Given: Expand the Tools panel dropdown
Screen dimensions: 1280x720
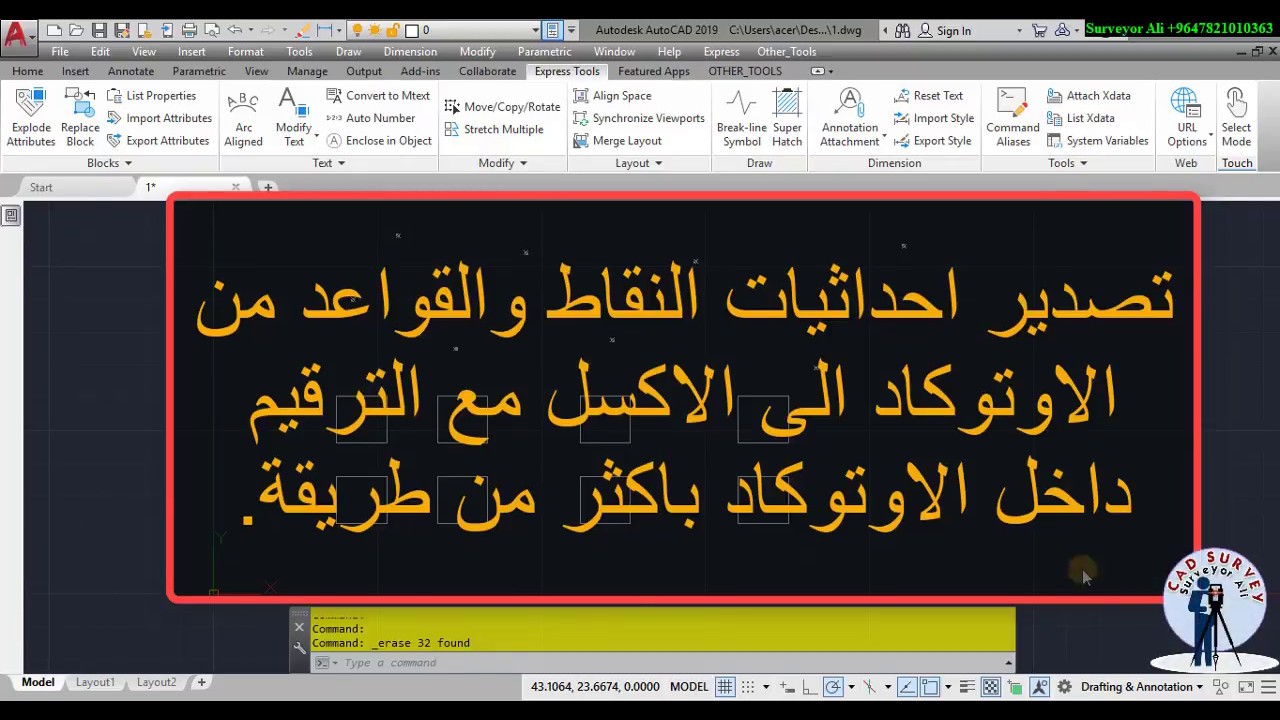Looking at the screenshot, I should click(1068, 163).
